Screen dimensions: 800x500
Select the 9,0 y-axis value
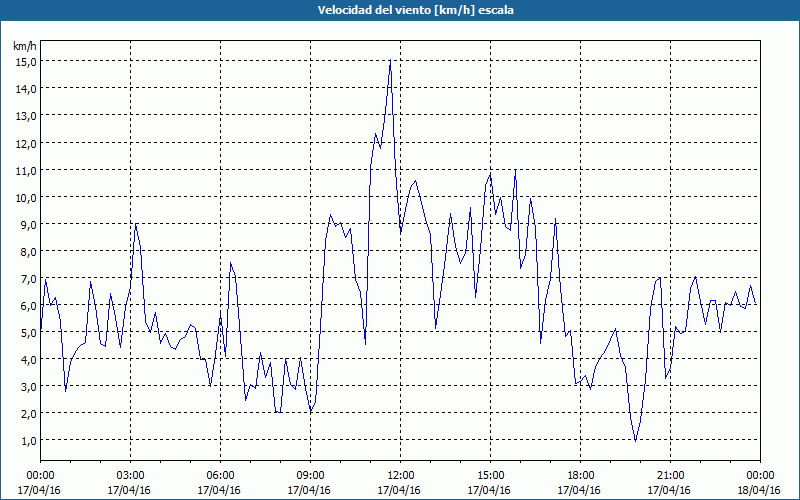click(x=29, y=224)
